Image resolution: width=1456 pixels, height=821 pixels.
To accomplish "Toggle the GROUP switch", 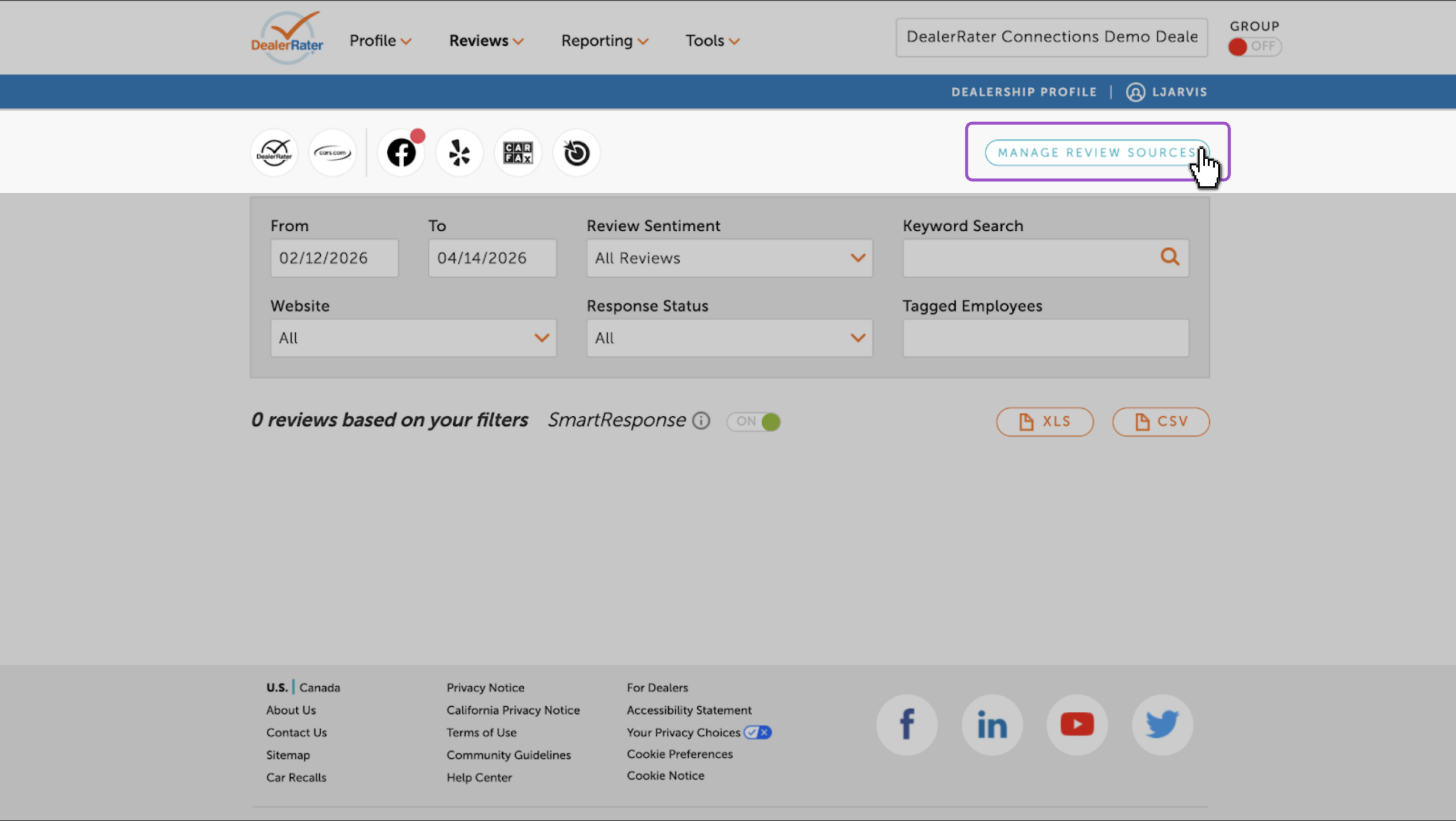I will tap(1254, 47).
